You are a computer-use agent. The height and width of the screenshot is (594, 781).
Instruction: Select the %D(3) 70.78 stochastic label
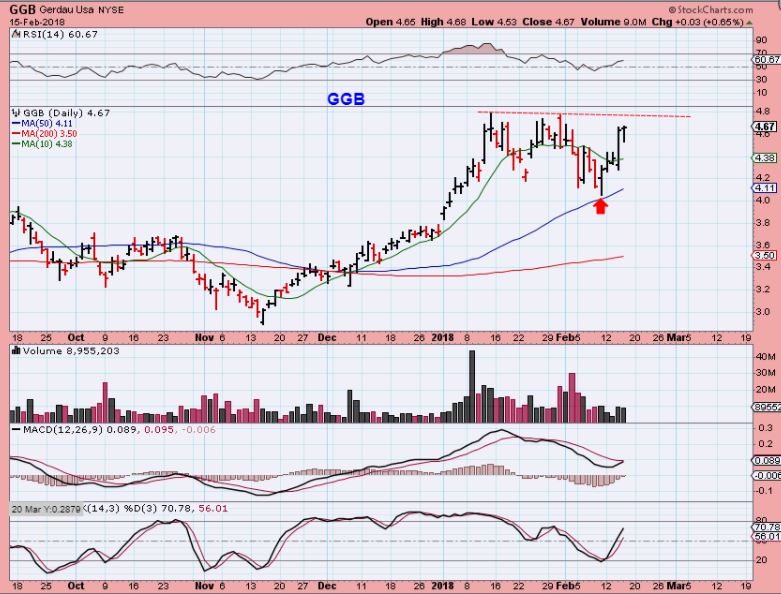(159, 509)
